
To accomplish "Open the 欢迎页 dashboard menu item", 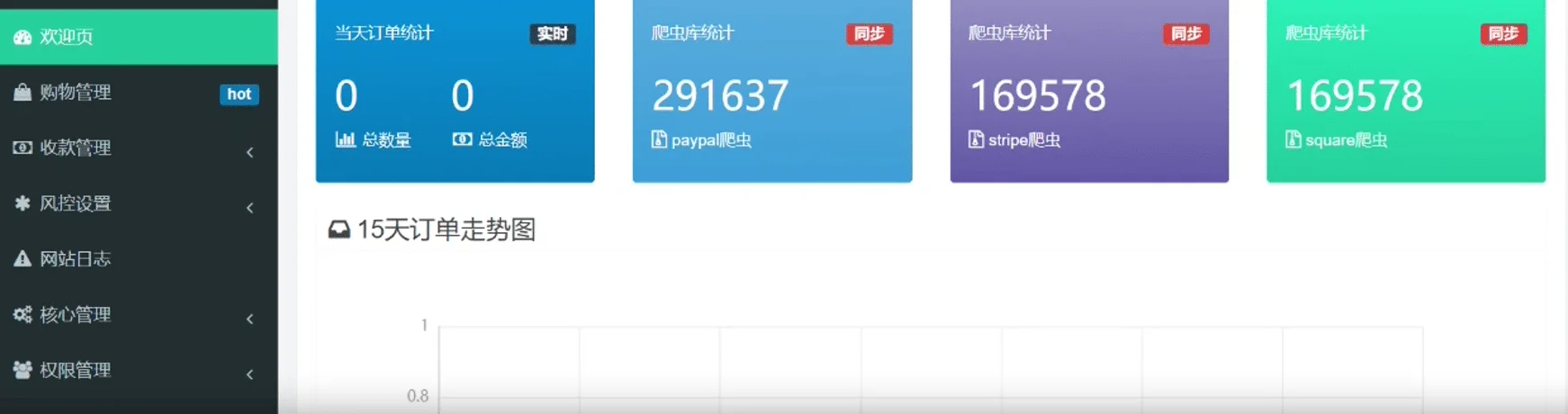I will (139, 37).
